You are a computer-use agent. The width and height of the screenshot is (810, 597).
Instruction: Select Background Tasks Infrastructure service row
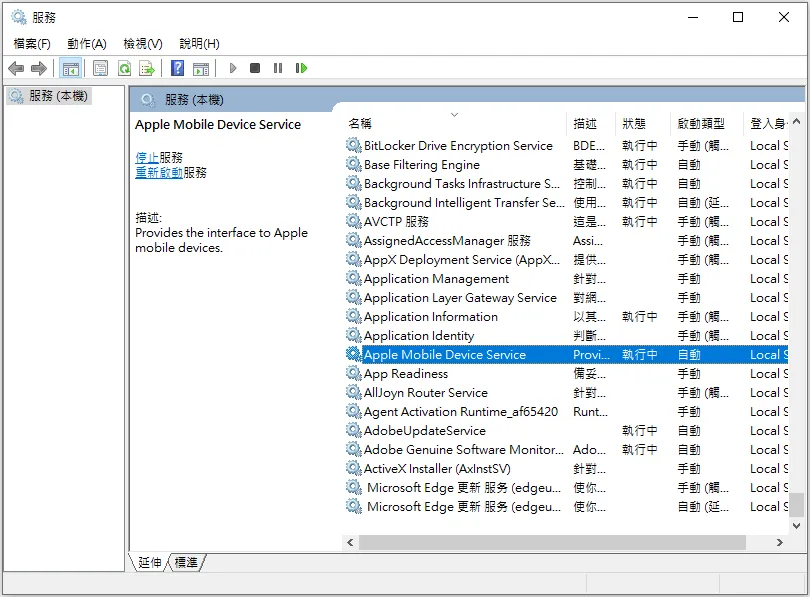(567, 184)
